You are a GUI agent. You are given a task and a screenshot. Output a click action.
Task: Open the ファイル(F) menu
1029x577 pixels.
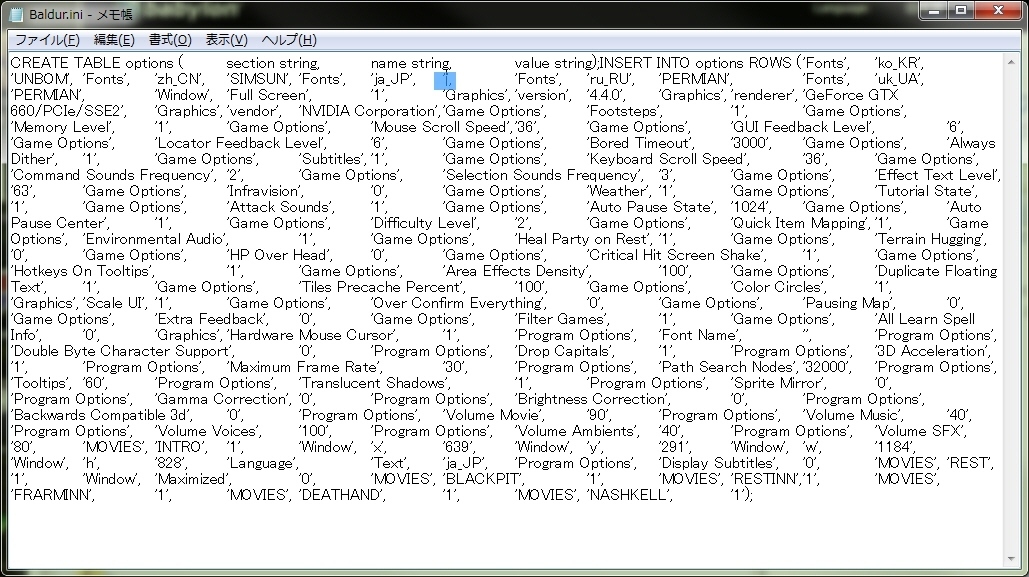(x=47, y=40)
